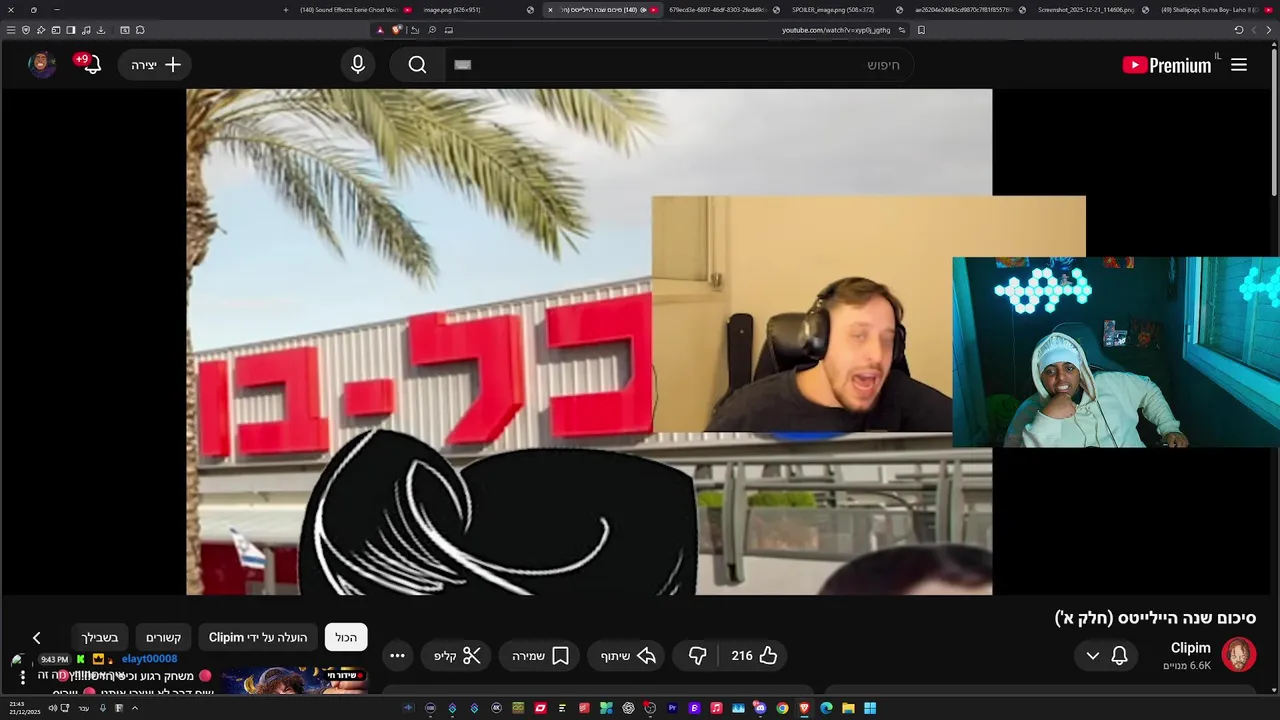
Task: Create a clip with the קליפ button
Action: point(457,656)
